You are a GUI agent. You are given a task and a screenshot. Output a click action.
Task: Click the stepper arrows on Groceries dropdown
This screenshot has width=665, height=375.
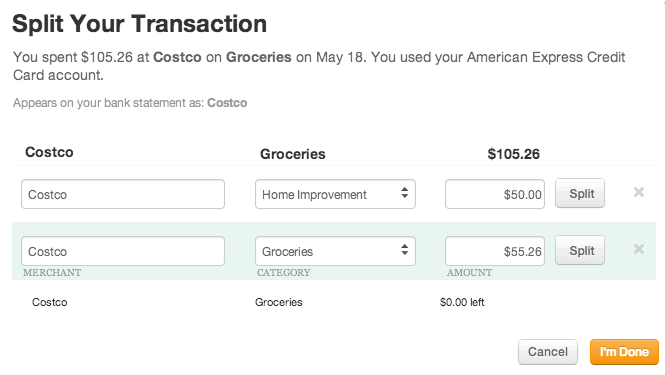[405, 250]
